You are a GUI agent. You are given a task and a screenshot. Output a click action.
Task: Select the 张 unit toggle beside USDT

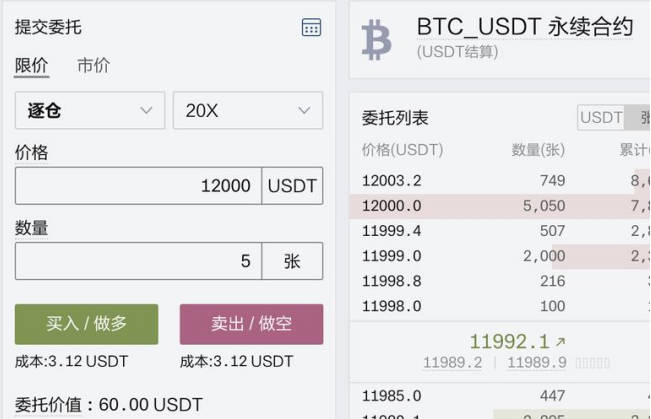click(x=640, y=118)
